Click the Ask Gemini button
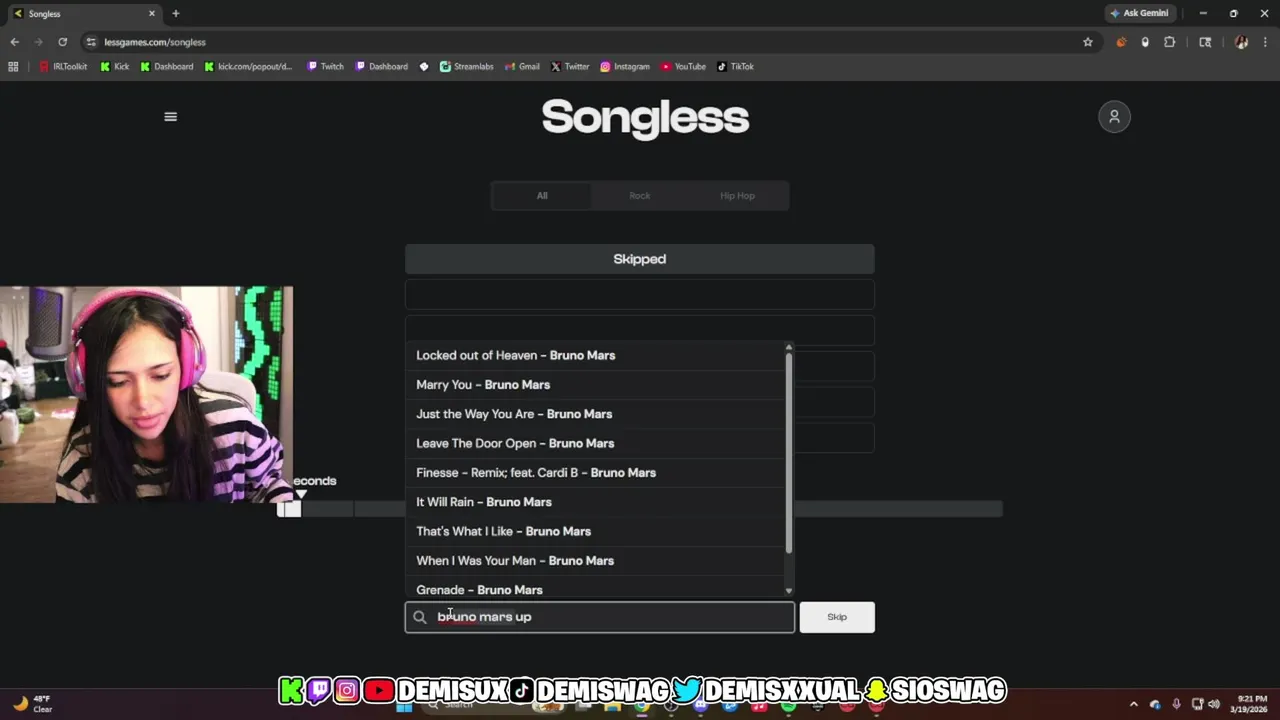 [x=1139, y=14]
